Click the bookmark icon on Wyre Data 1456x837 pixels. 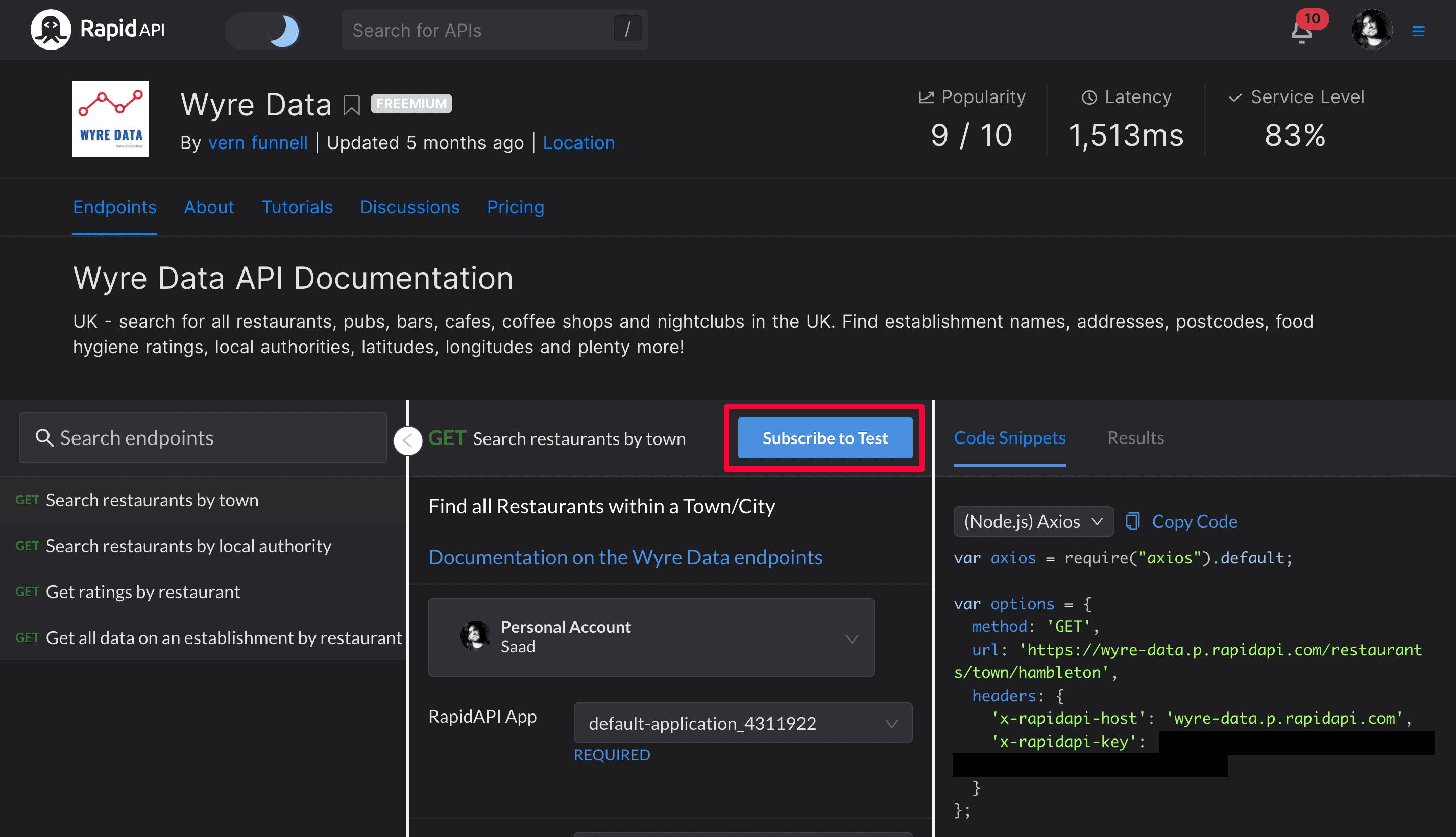point(351,103)
